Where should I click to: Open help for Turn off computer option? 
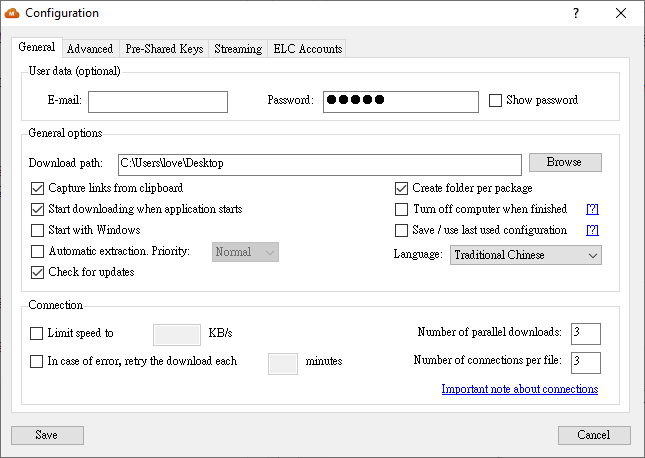(592, 210)
